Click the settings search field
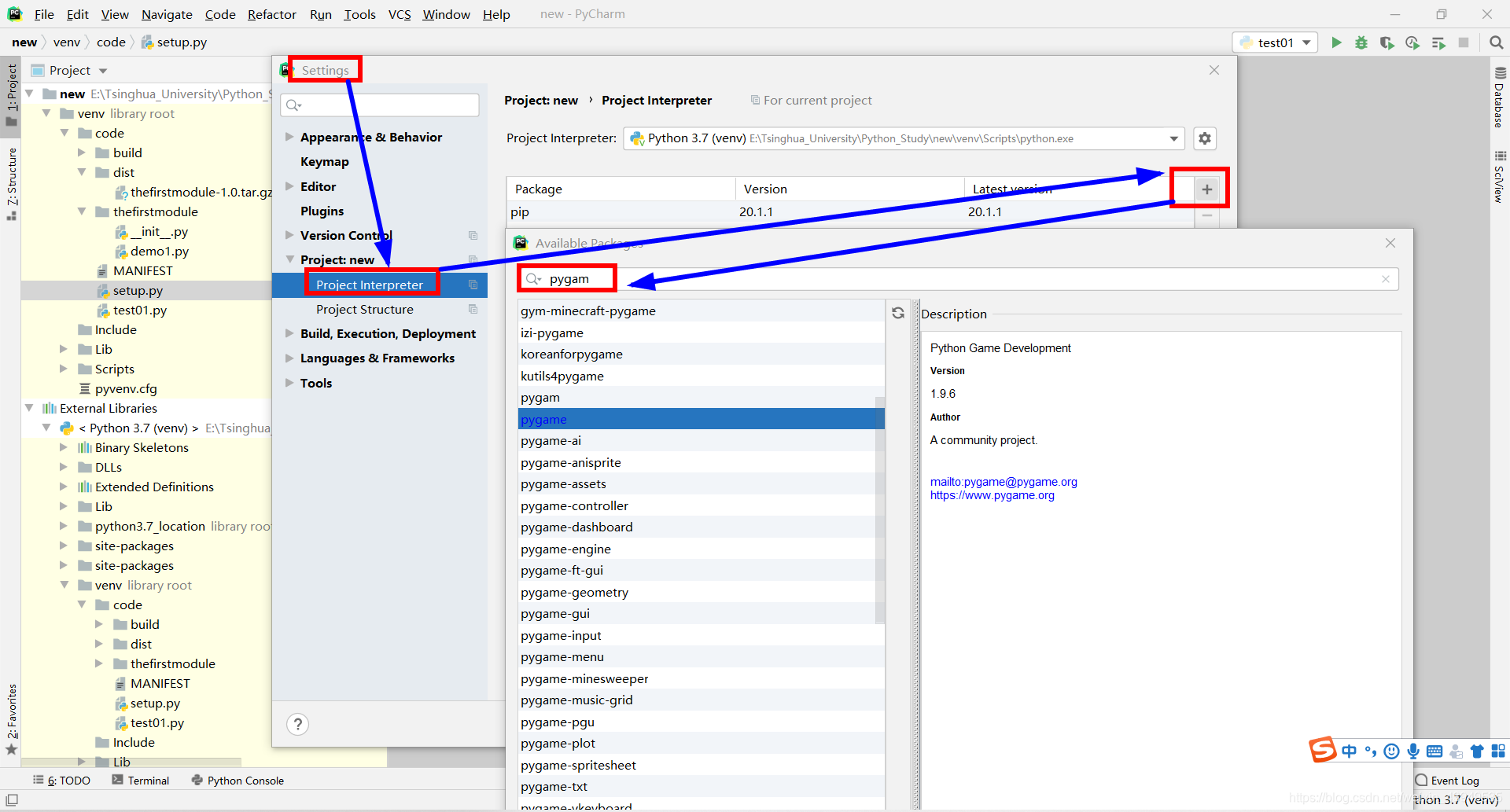The height and width of the screenshot is (812, 1510). (x=380, y=105)
